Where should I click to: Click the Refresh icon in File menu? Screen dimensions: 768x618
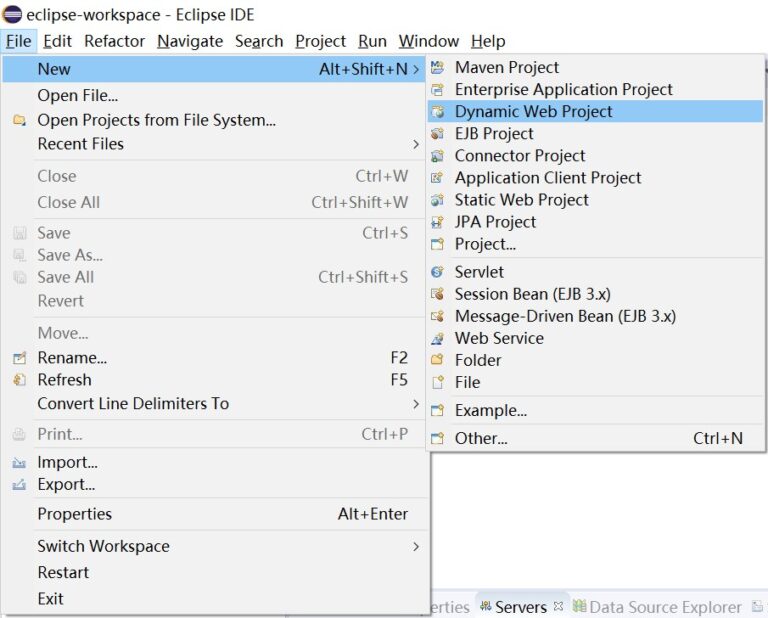click(x=20, y=380)
